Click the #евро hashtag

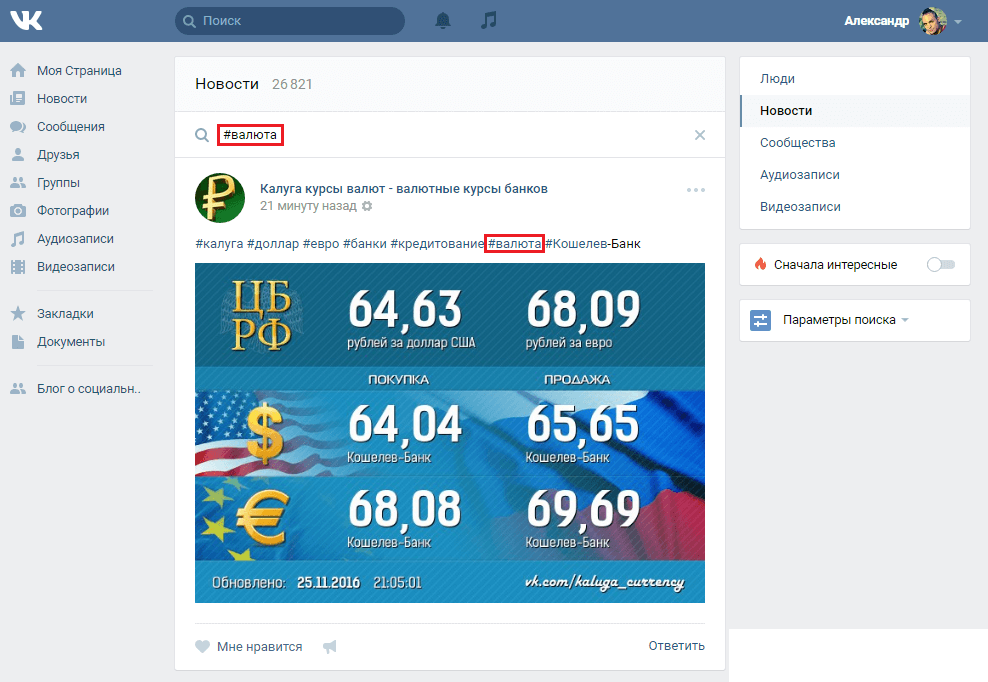(321, 244)
